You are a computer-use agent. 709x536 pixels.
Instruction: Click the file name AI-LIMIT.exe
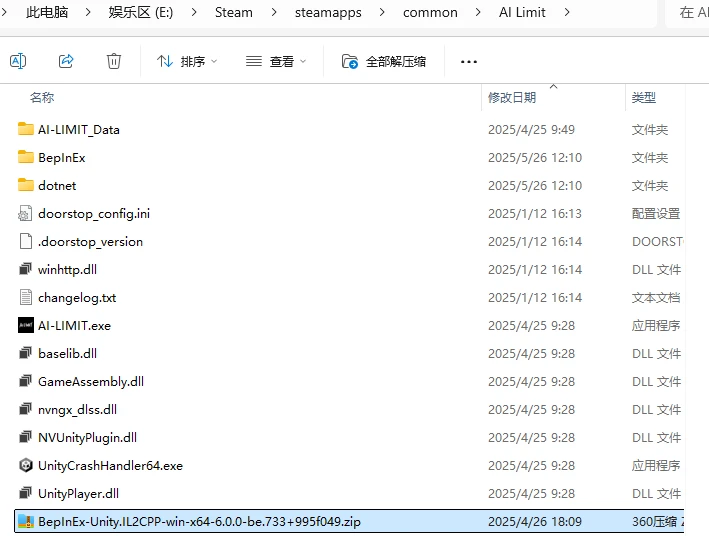point(74,326)
